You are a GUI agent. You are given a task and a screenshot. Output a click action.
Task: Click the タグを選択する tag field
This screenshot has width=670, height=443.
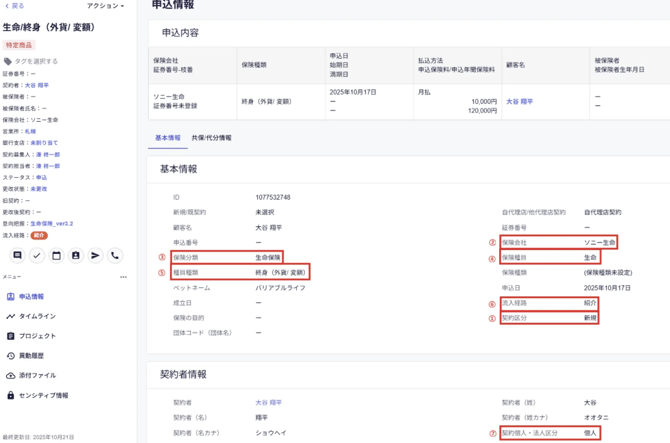pyautogui.click(x=36, y=61)
